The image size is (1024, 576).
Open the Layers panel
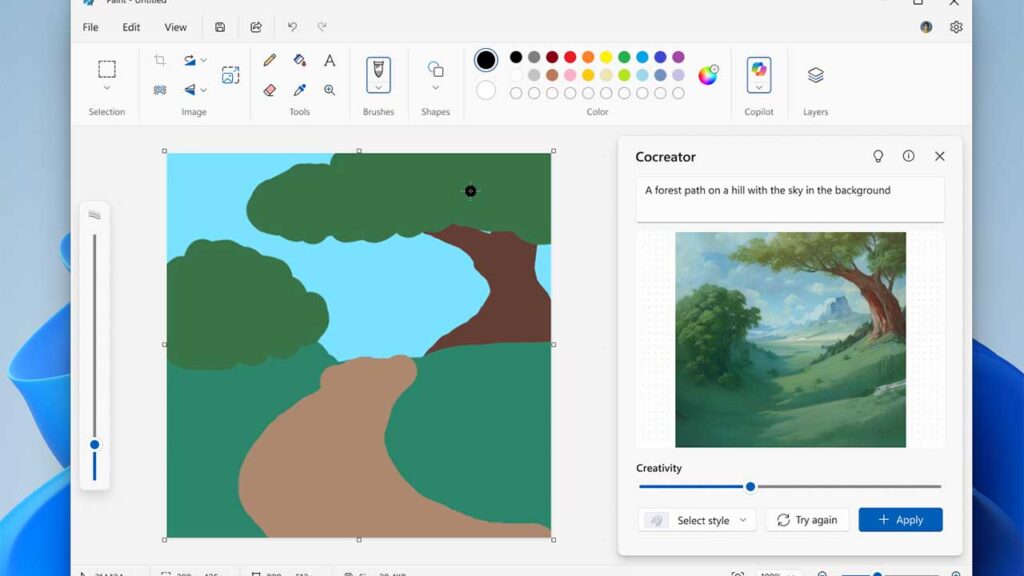pos(815,76)
